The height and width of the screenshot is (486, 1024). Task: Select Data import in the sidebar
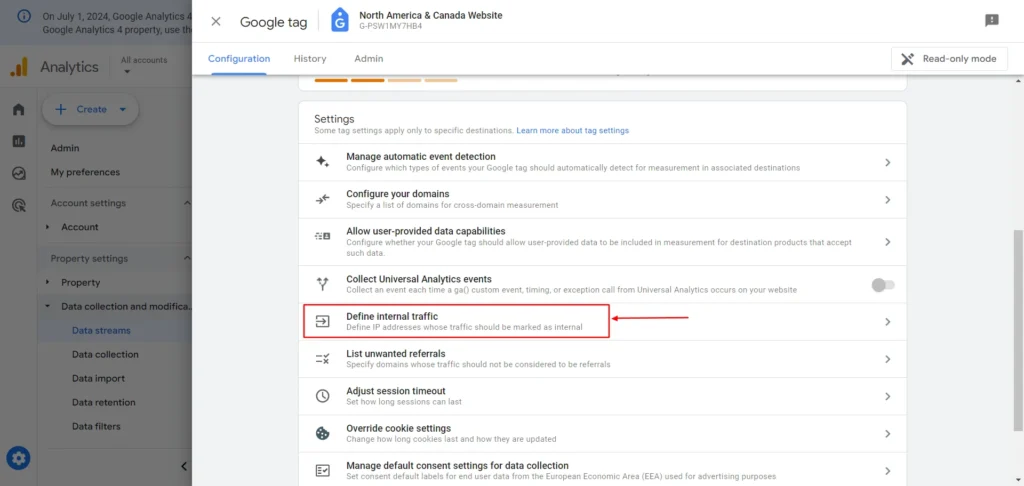pos(98,379)
